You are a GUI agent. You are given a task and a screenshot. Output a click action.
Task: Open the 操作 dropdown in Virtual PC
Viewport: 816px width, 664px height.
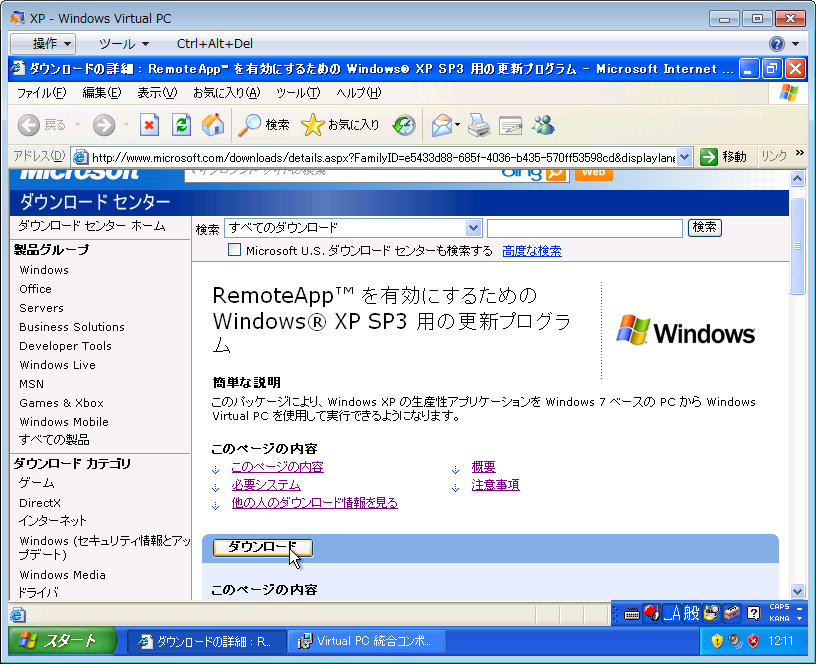point(44,44)
